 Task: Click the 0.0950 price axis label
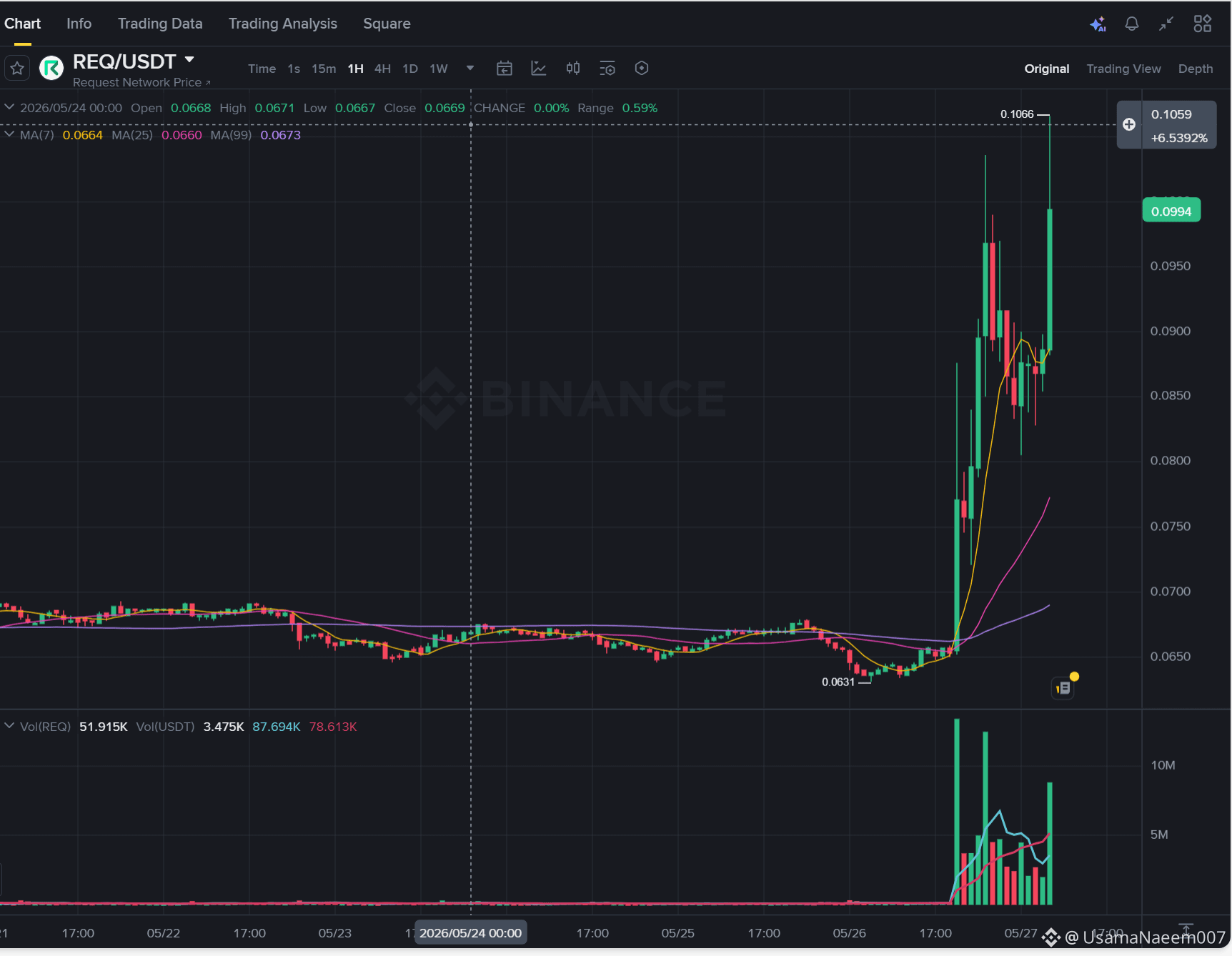point(1171,266)
